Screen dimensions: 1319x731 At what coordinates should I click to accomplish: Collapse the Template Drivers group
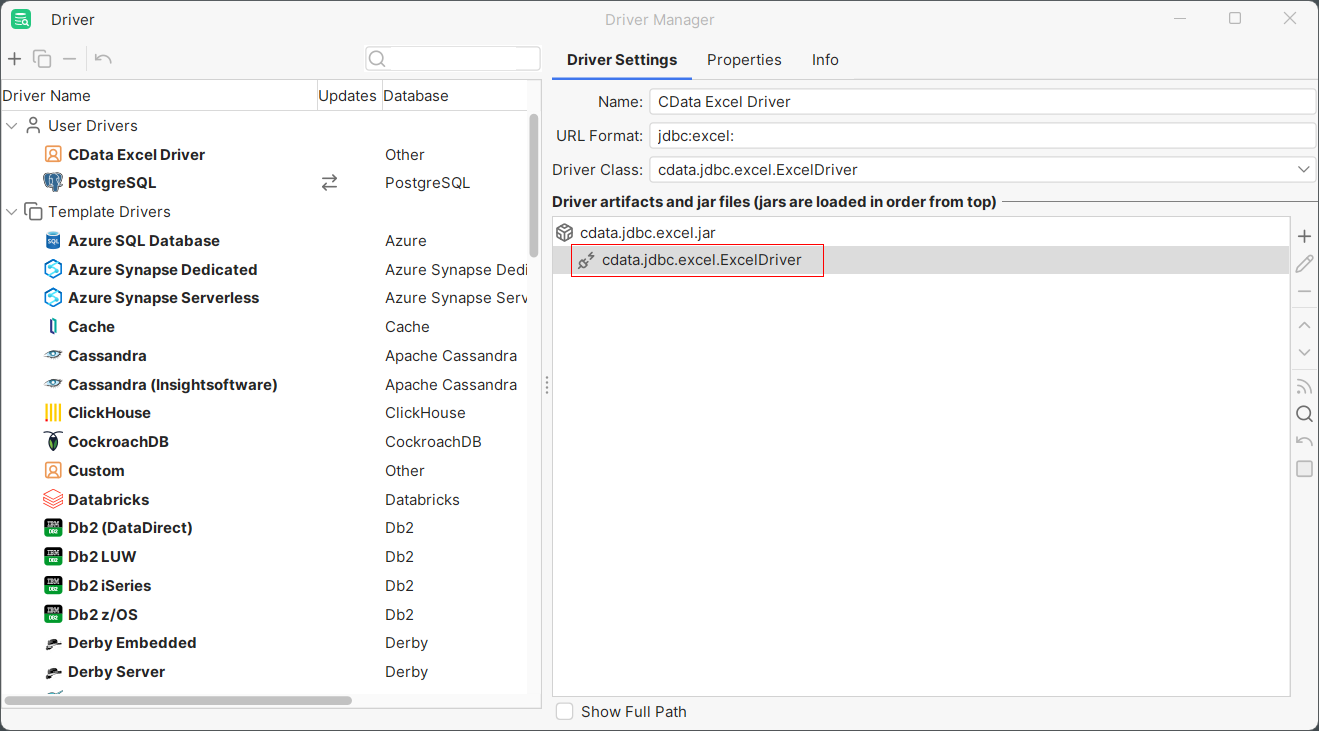coord(12,212)
